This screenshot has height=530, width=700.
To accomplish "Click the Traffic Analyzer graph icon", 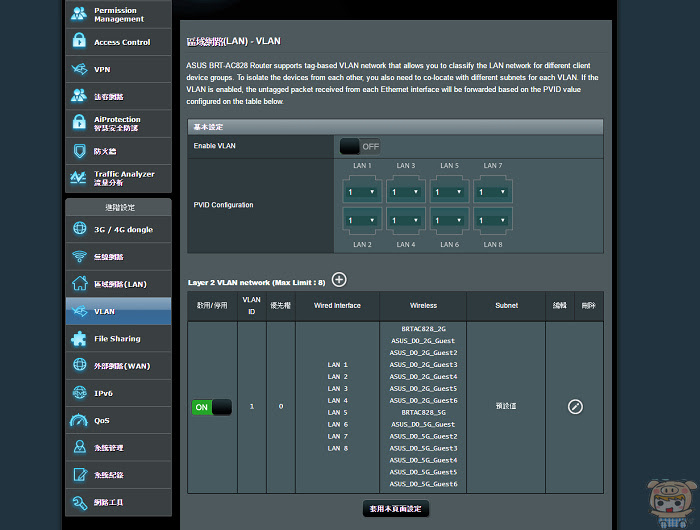I will tap(79, 178).
